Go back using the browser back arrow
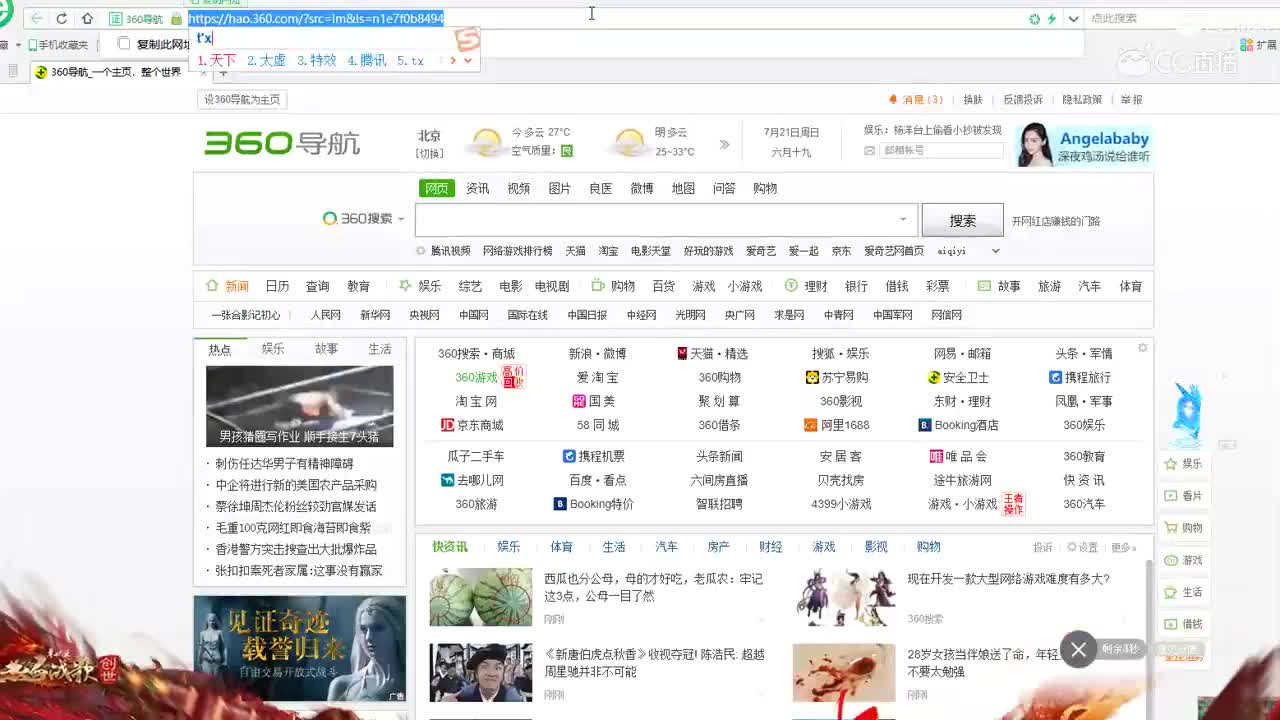Screen dimensions: 1280x720 tap(37, 18)
